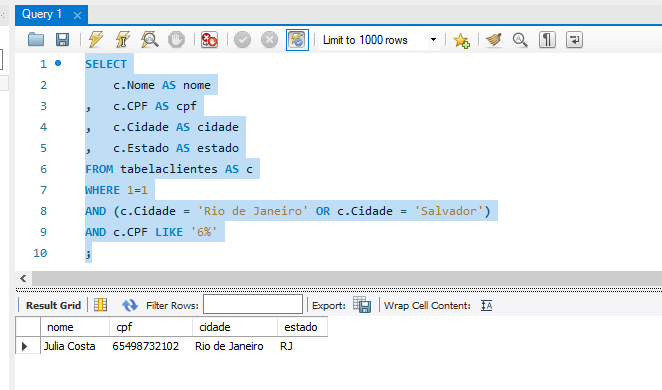
Task: Place cursor on 'WHERE 1=1' line
Action: pyautogui.click(x=116, y=190)
